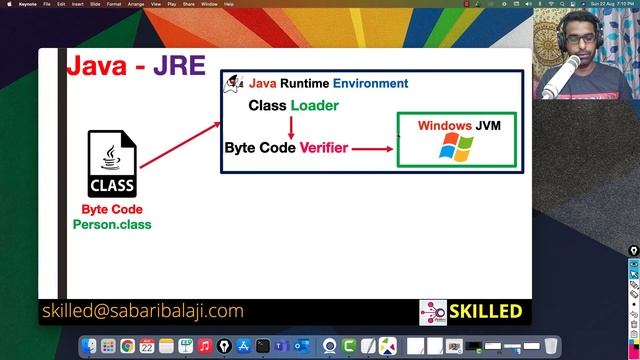
Task: Open Terminal from the dock
Action: 263,346
